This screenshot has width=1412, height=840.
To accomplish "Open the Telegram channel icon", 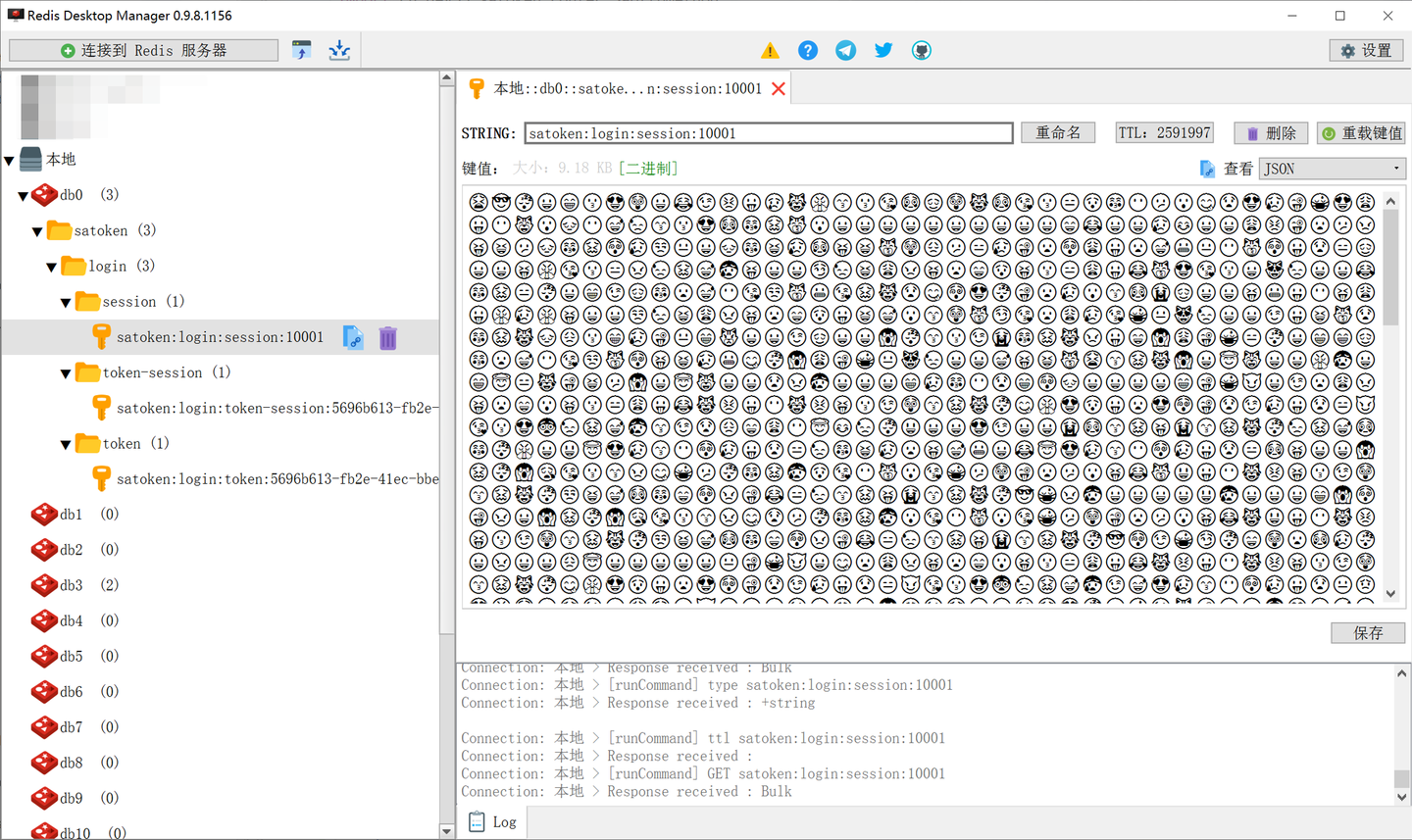I will click(845, 51).
